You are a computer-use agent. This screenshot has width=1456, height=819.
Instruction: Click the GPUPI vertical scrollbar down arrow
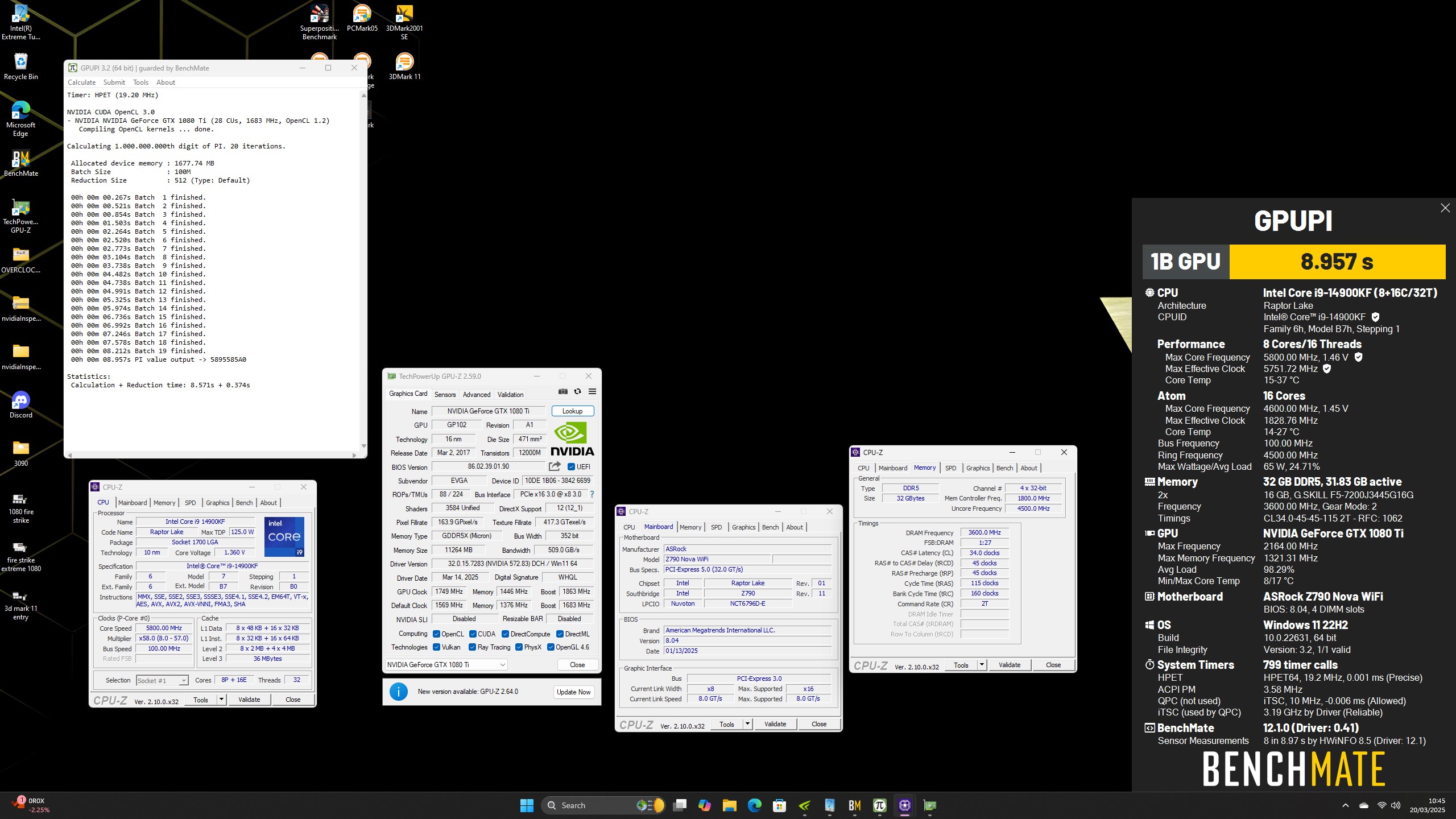[363, 446]
